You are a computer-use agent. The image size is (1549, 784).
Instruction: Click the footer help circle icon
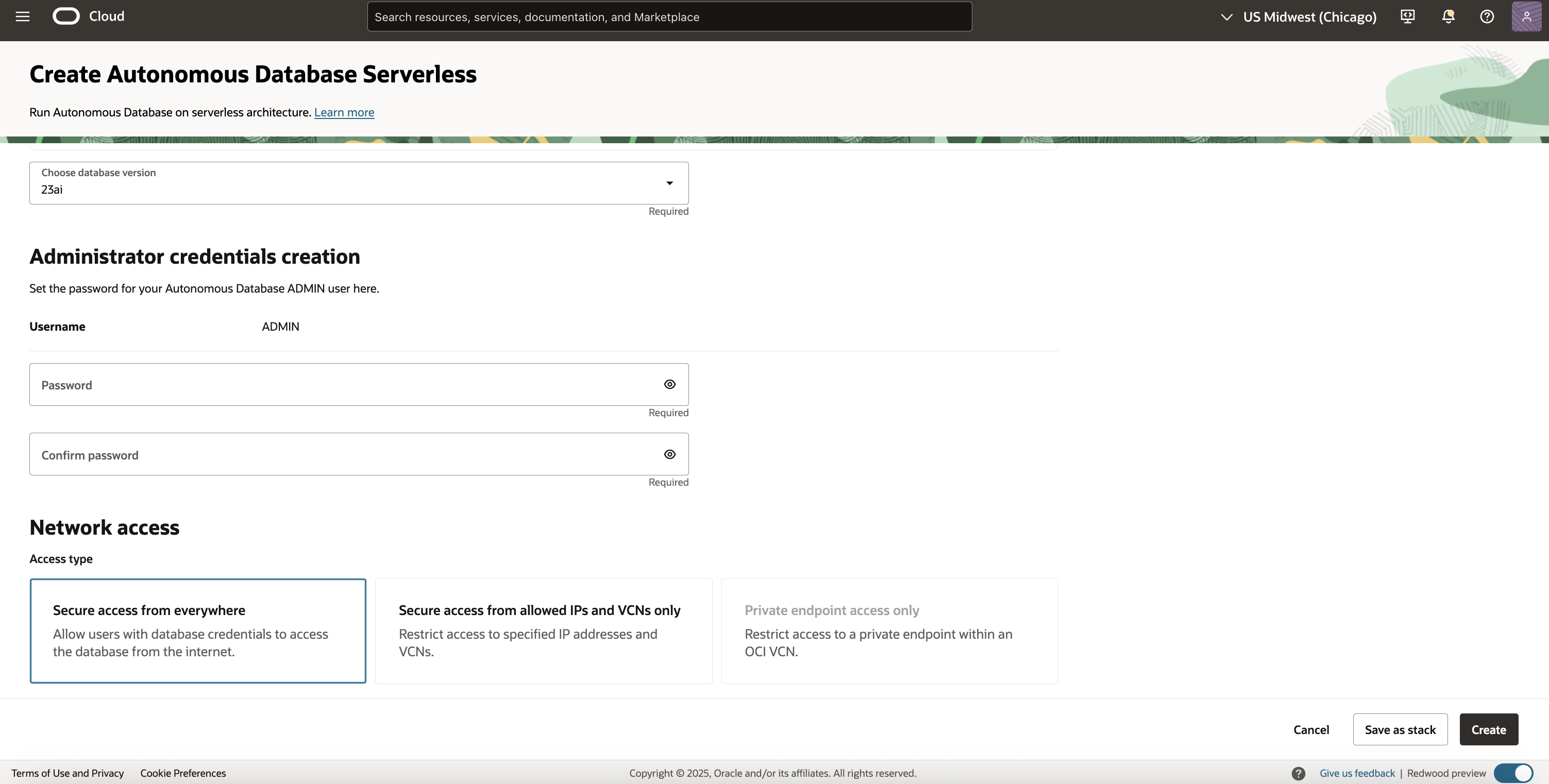pos(1298,773)
